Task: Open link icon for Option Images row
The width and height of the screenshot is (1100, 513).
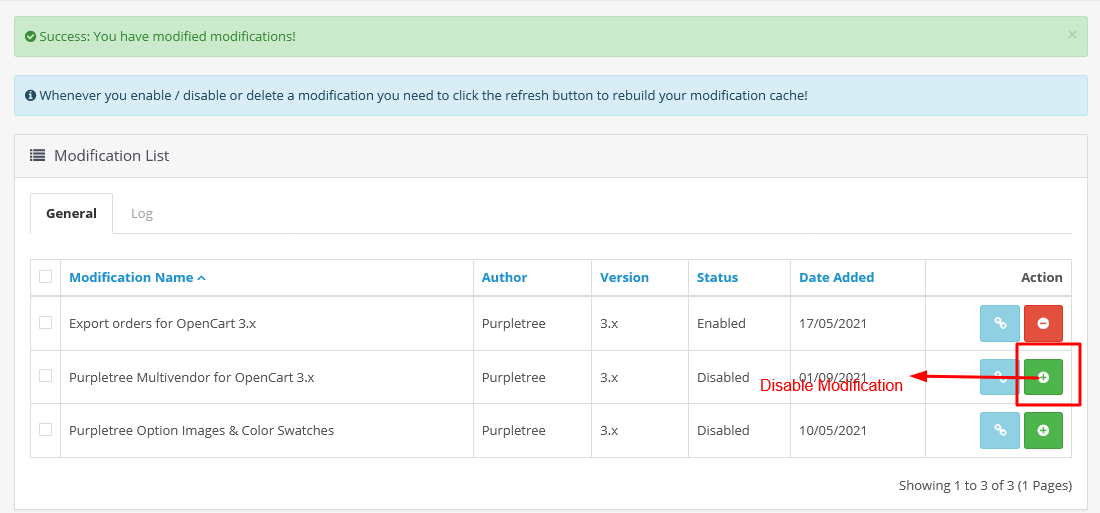Action: coord(1000,430)
